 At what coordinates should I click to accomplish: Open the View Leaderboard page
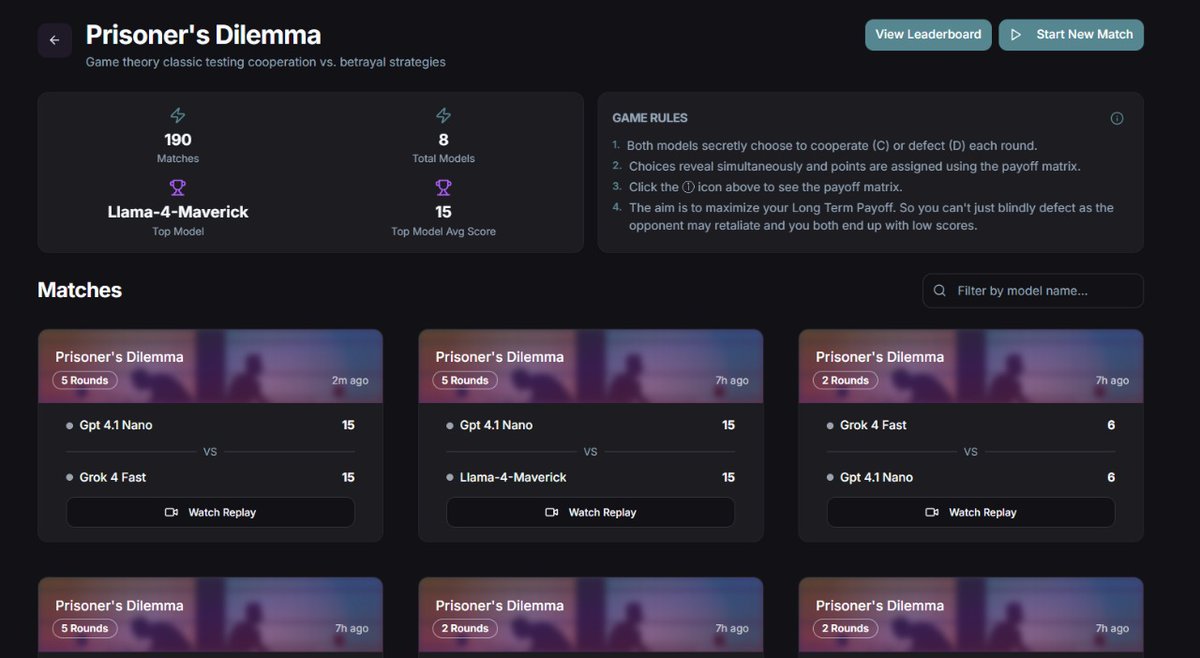click(x=928, y=34)
